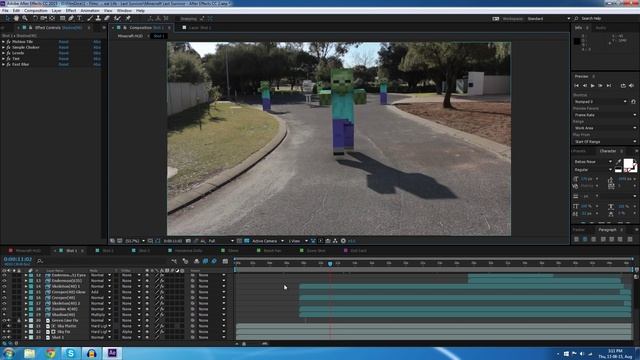Open the Graph Editor in timeline
The width and height of the screenshot is (640, 360).
225,261
